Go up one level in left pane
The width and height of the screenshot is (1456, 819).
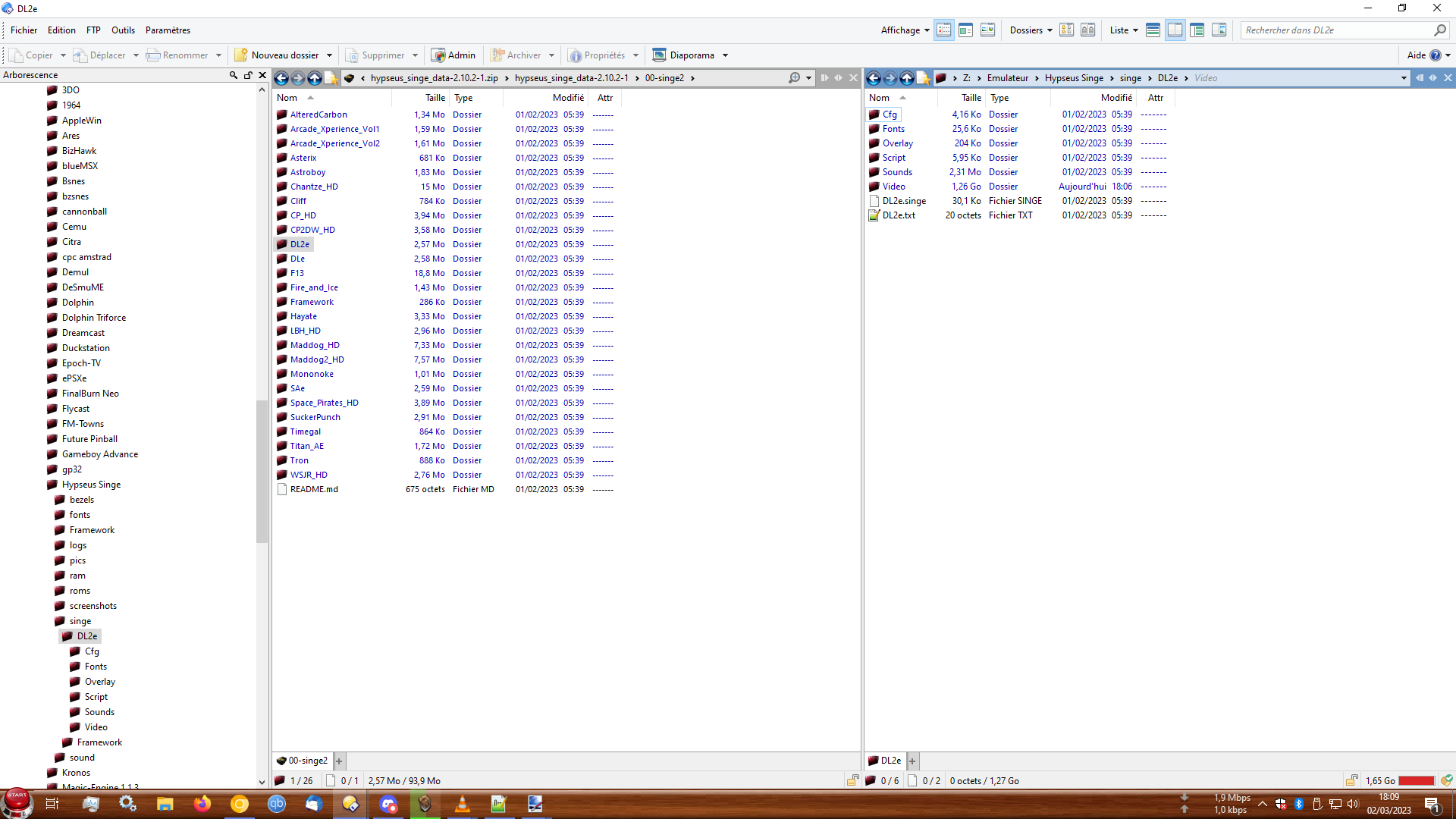(315, 78)
